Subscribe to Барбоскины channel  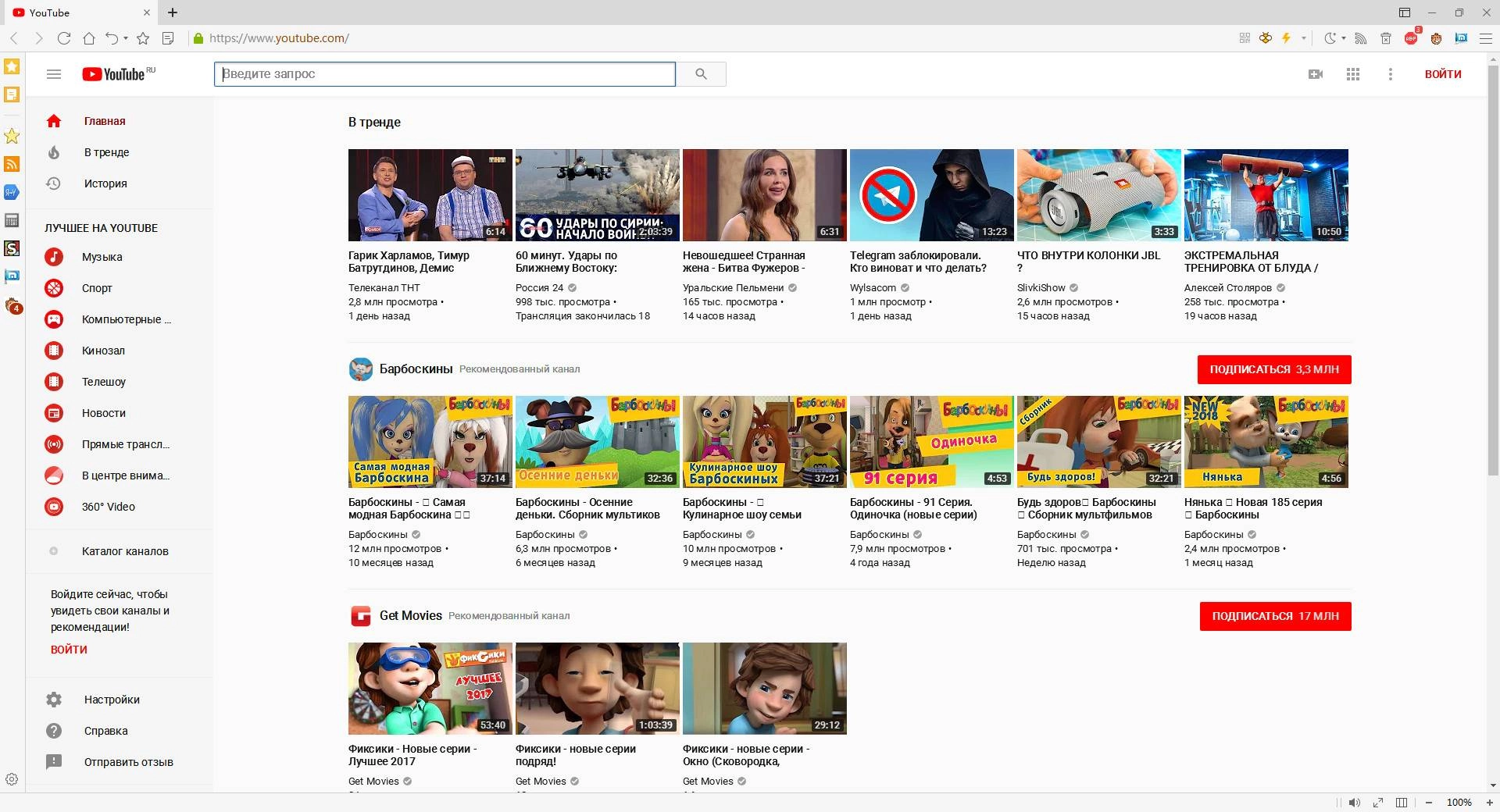[1274, 369]
